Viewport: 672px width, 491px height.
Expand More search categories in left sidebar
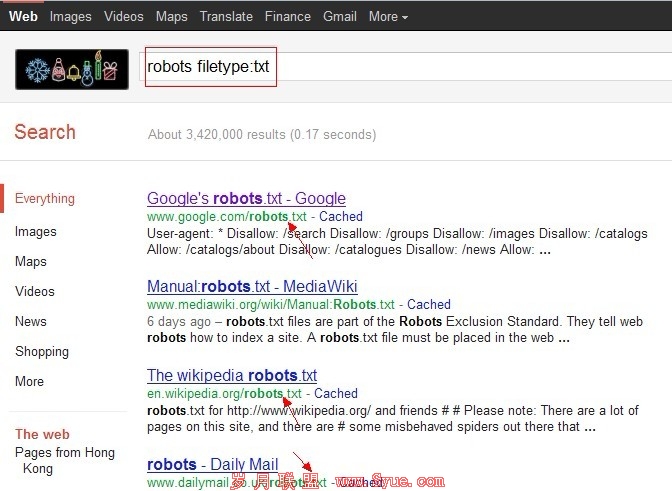coord(29,381)
